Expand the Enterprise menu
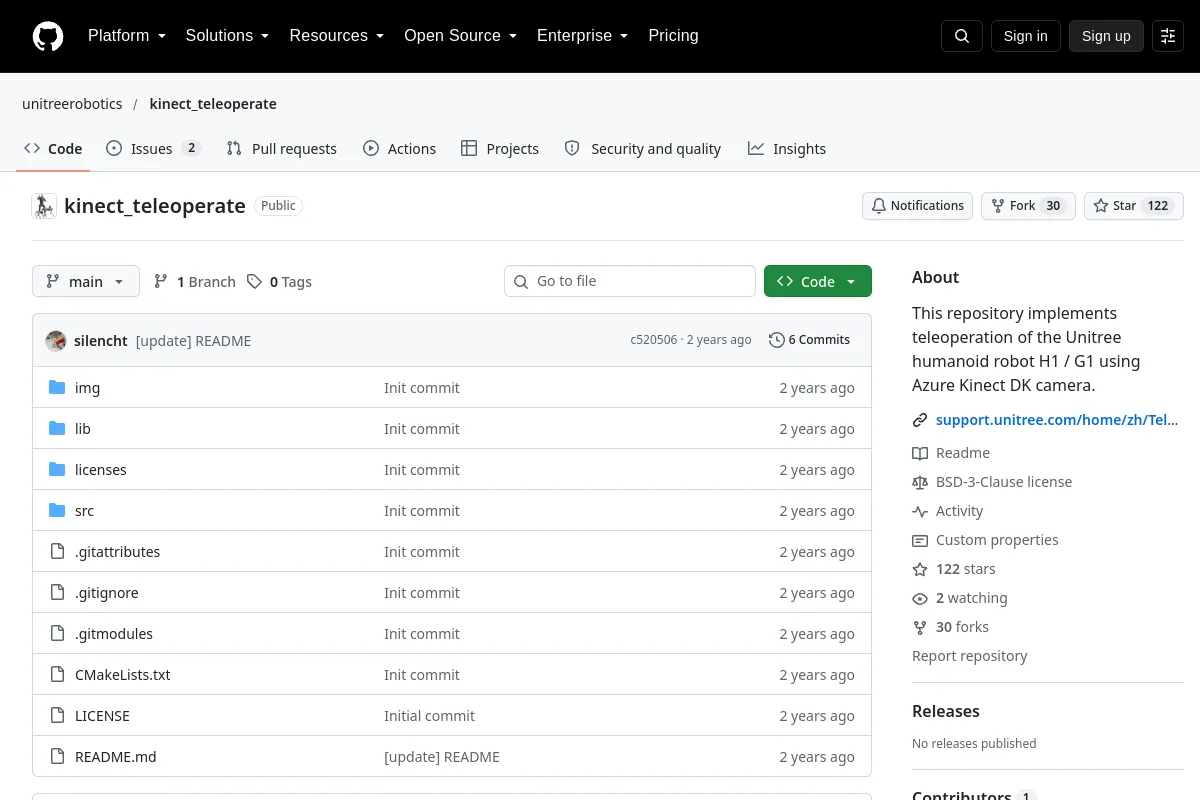This screenshot has width=1200, height=800. [583, 36]
